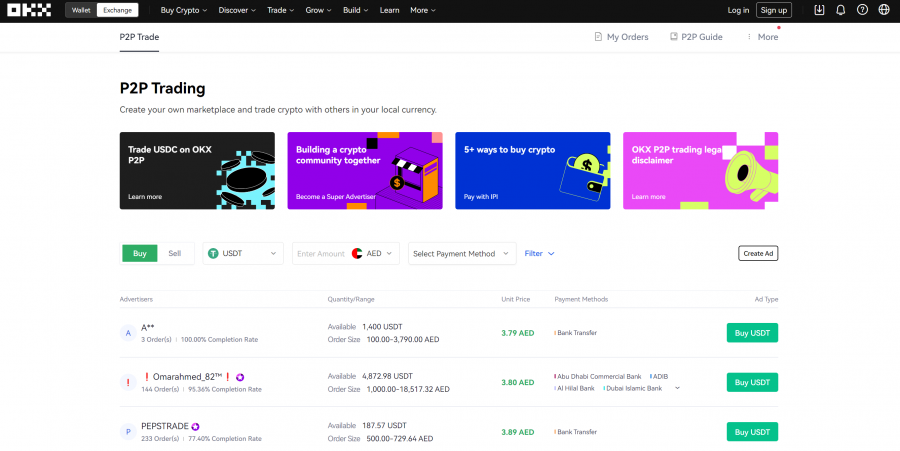Viewport: 900px width, 451px height.
Task: Click advertiser name PEPSTRADE
Action: point(165,426)
